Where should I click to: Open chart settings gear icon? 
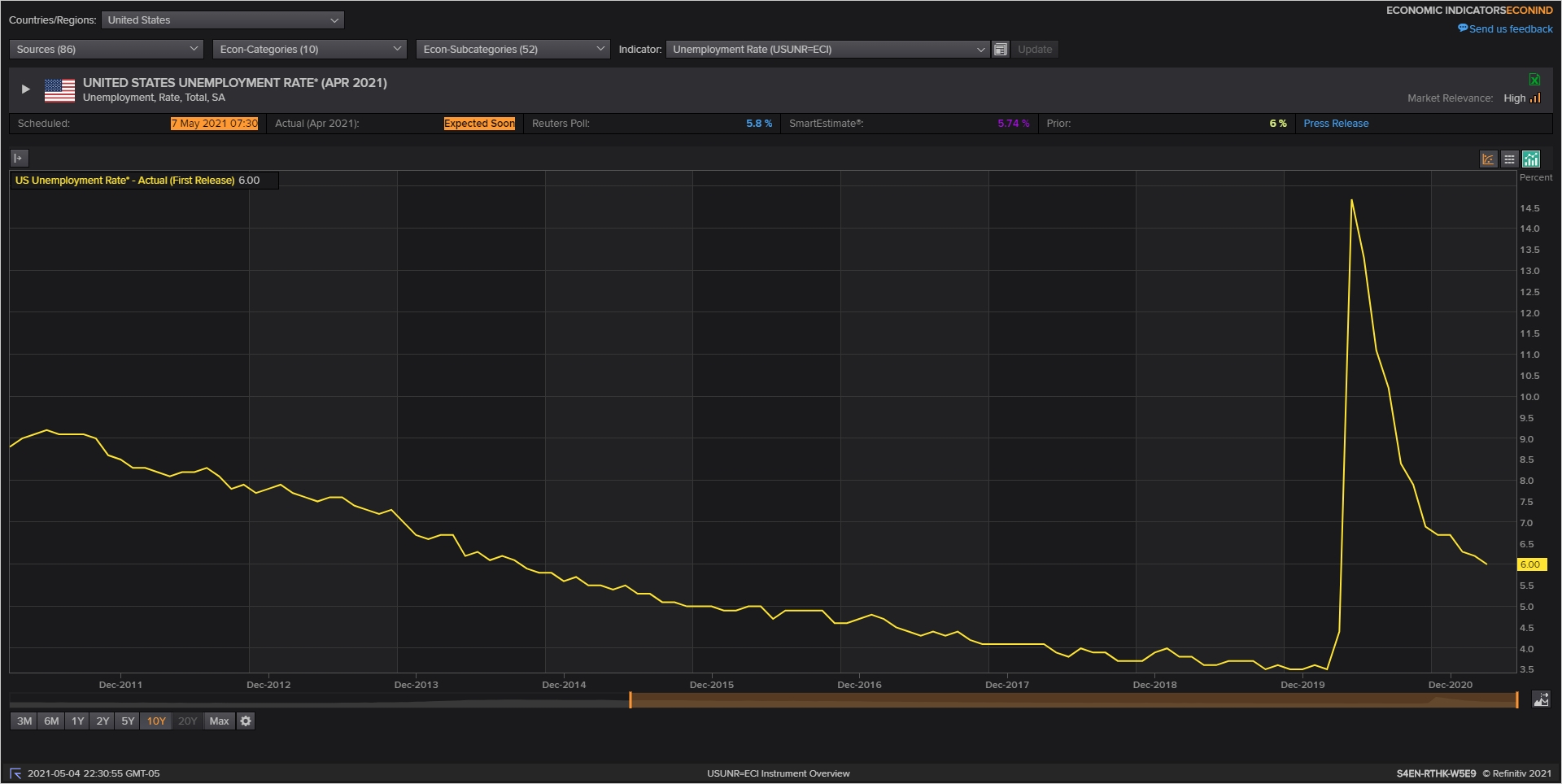pos(246,721)
